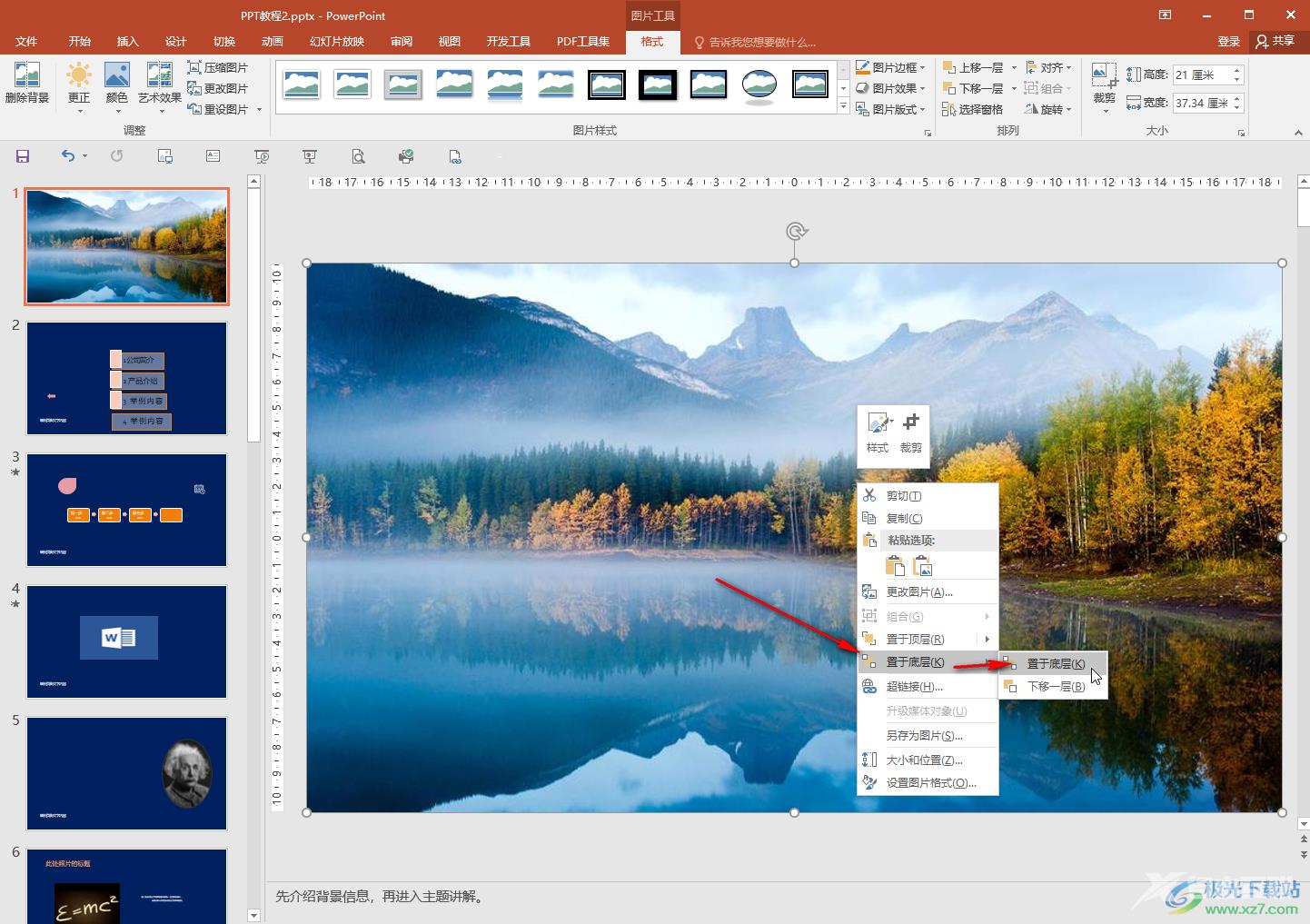Increase height with stepper up arrow
The height and width of the screenshot is (924, 1310).
pos(1236,70)
